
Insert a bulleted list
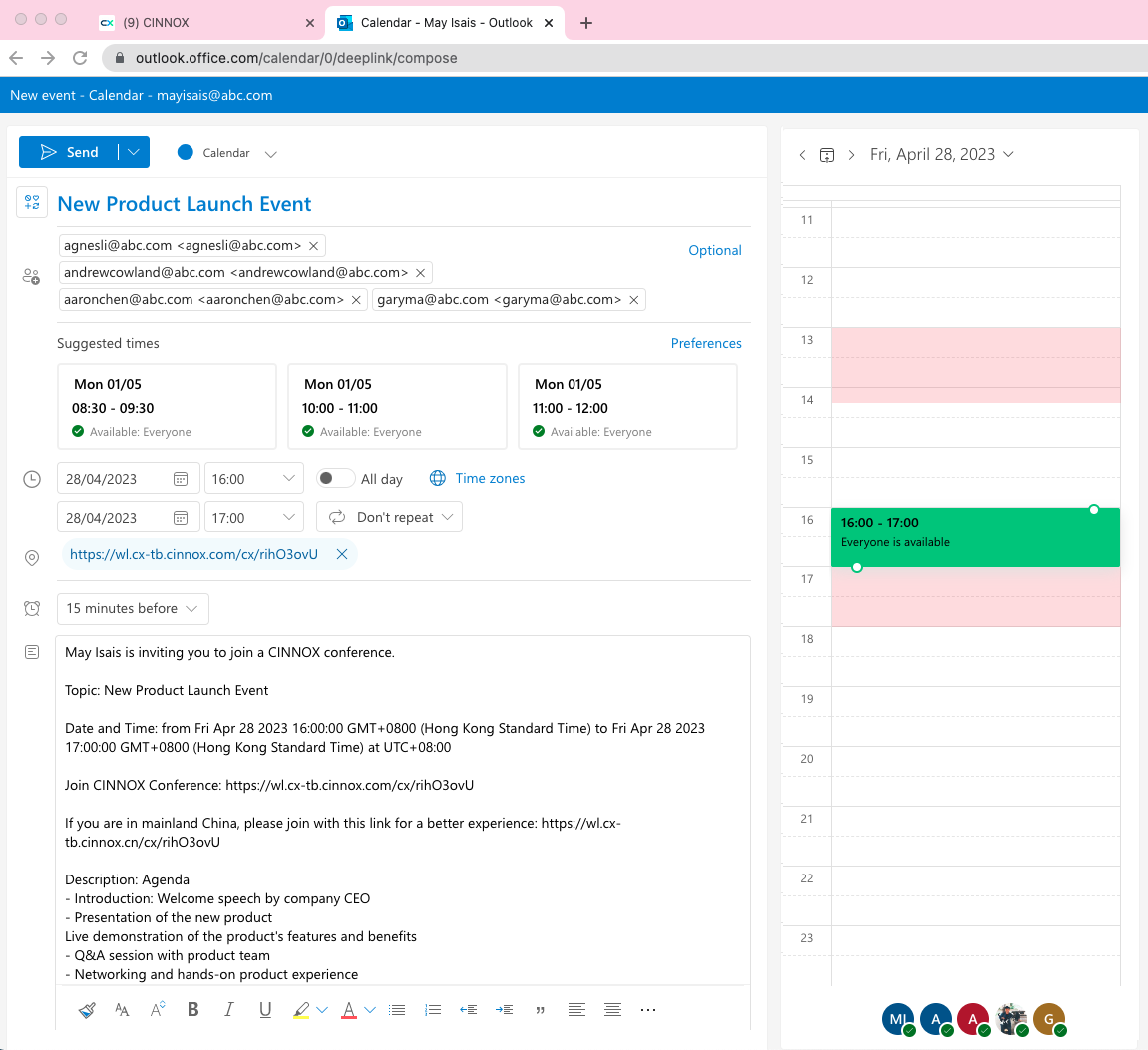397,1010
